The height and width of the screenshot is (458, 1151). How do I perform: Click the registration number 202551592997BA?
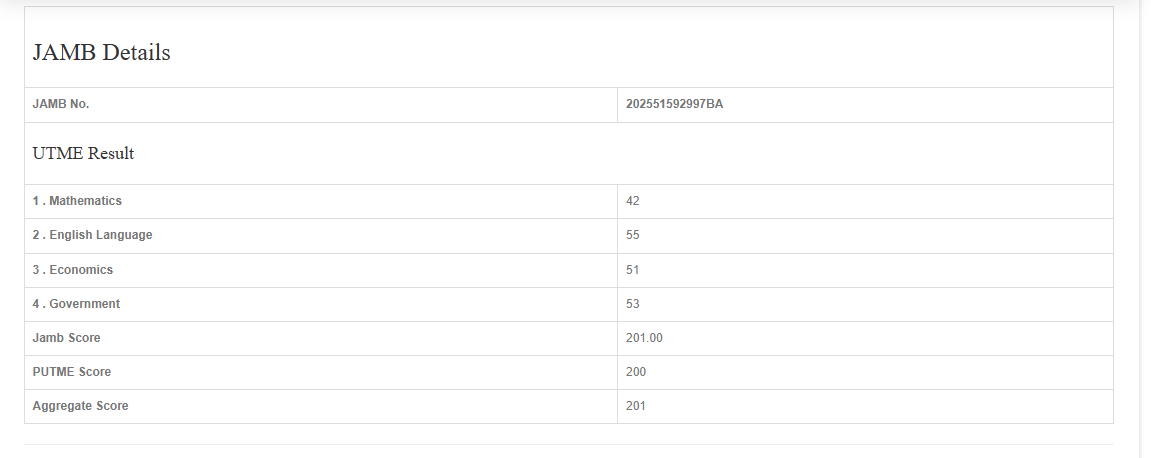674,104
